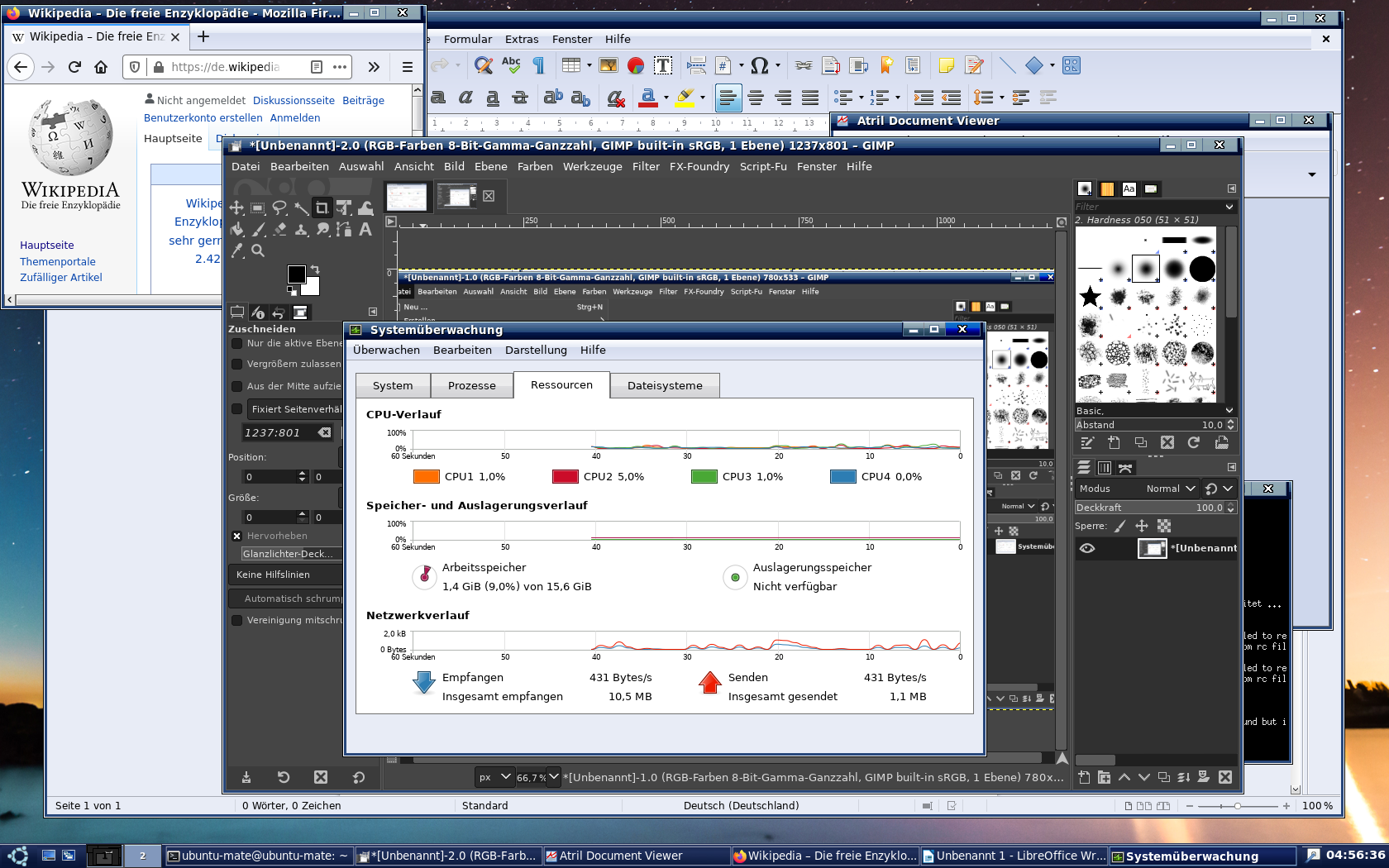Image resolution: width=1389 pixels, height=868 pixels.
Task: Enable 'Vergrößern zulassen' checkbox
Action: [x=237, y=364]
